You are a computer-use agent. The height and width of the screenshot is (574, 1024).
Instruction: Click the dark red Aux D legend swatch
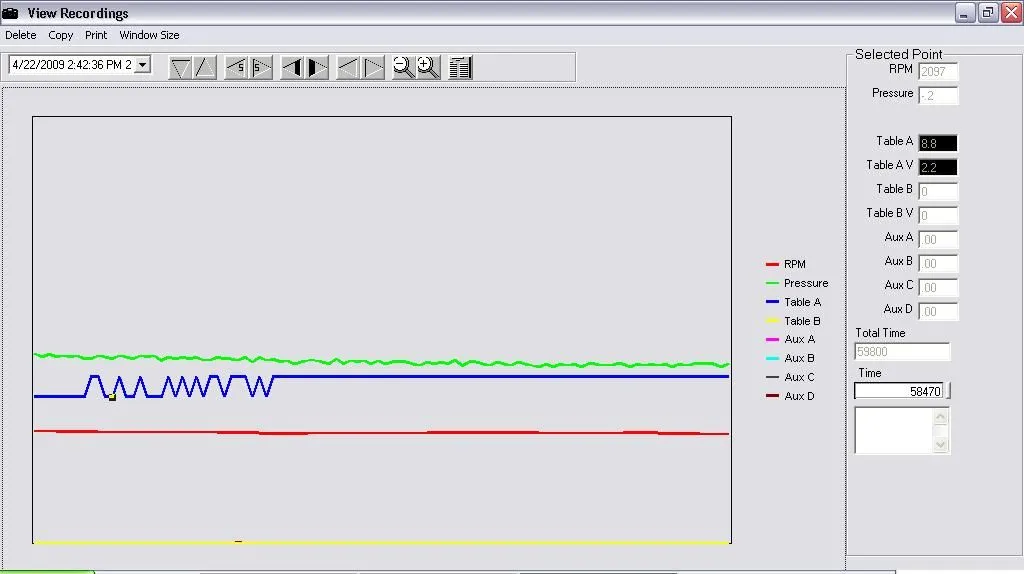point(772,396)
